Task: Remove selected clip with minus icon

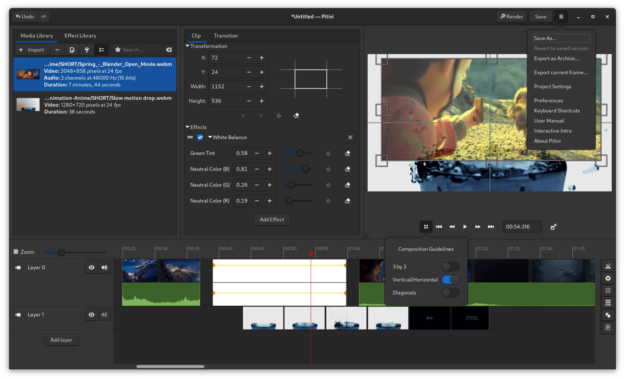Action: [x=57, y=50]
